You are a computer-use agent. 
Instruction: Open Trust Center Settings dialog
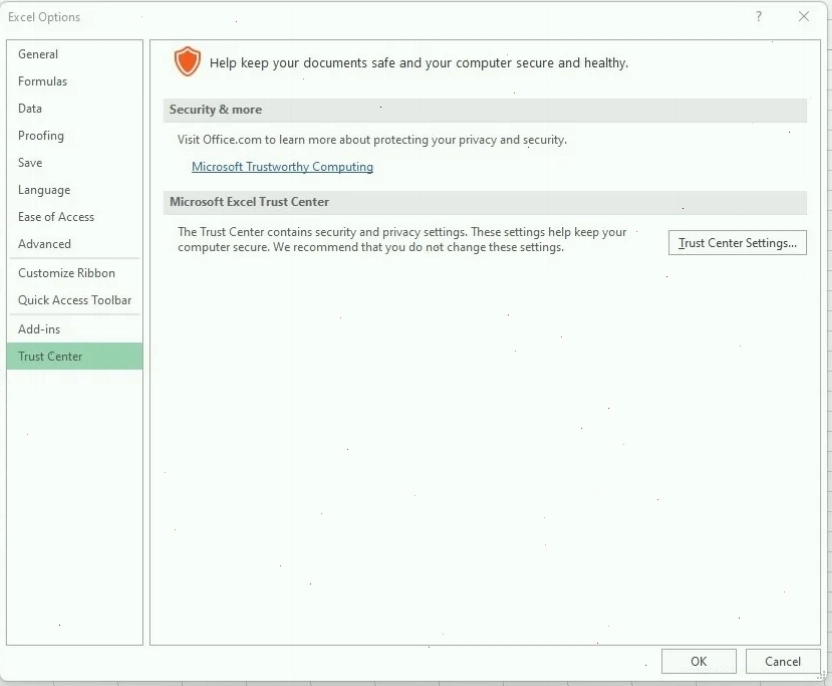pyautogui.click(x=737, y=242)
